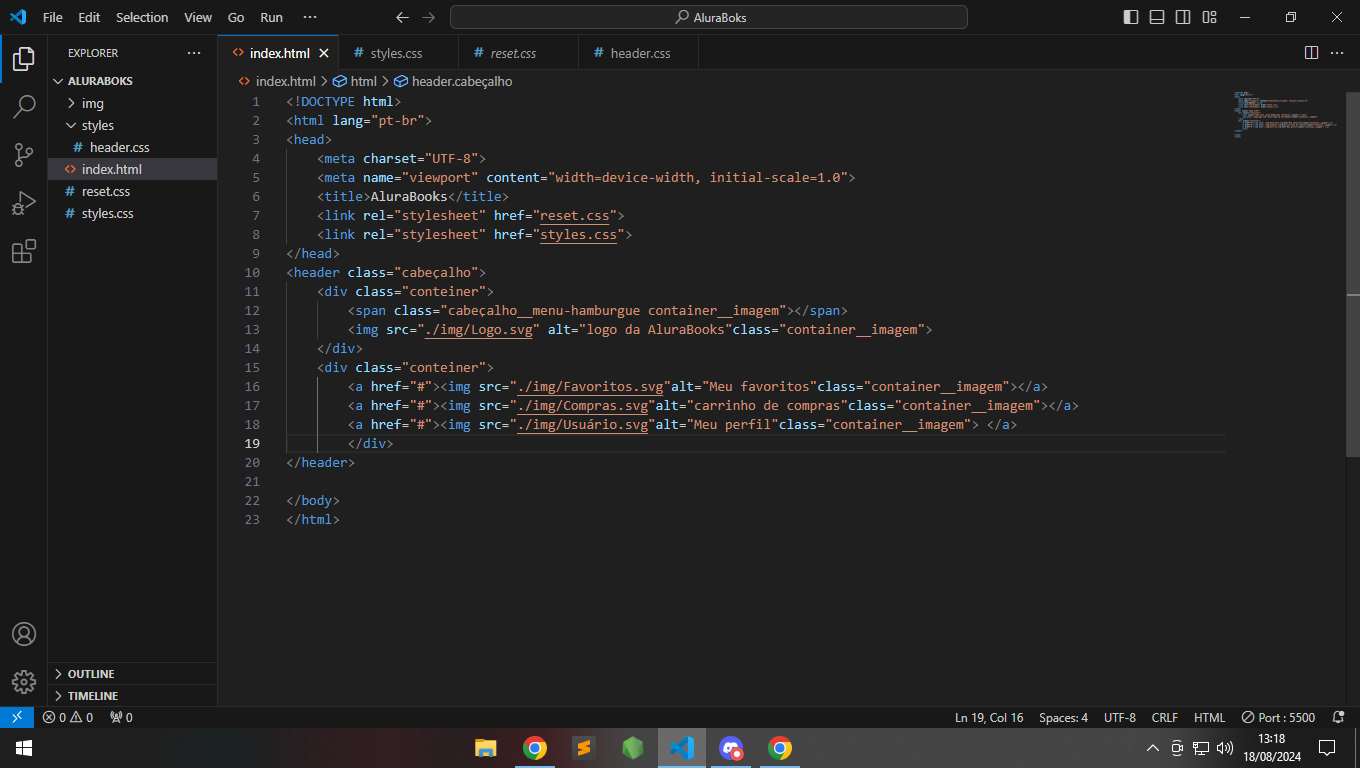The width and height of the screenshot is (1360, 768).
Task: Close the index.html editor tab
Action: pos(324,53)
